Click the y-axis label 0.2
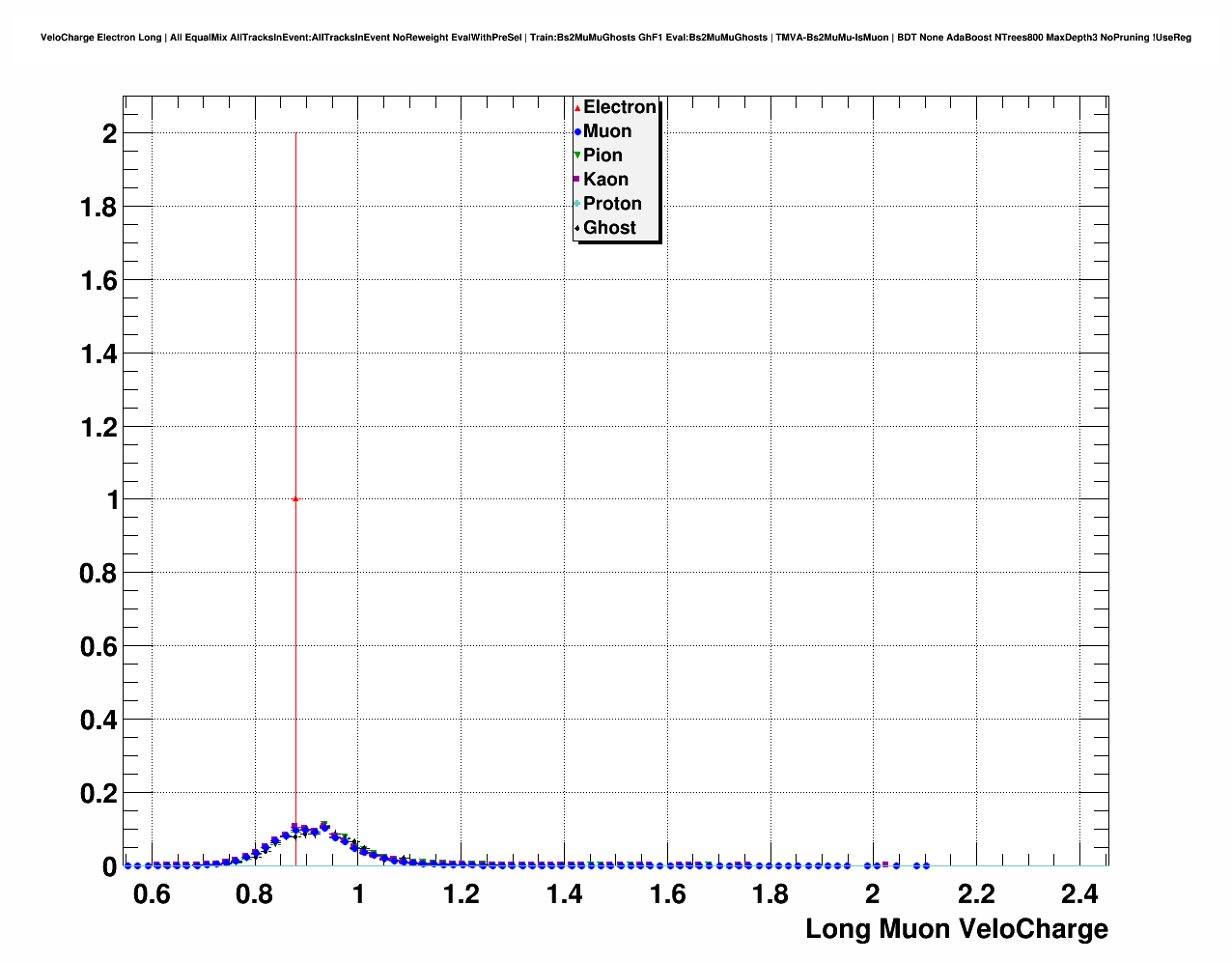Viewport: 1232px width, 962px height. point(98,794)
